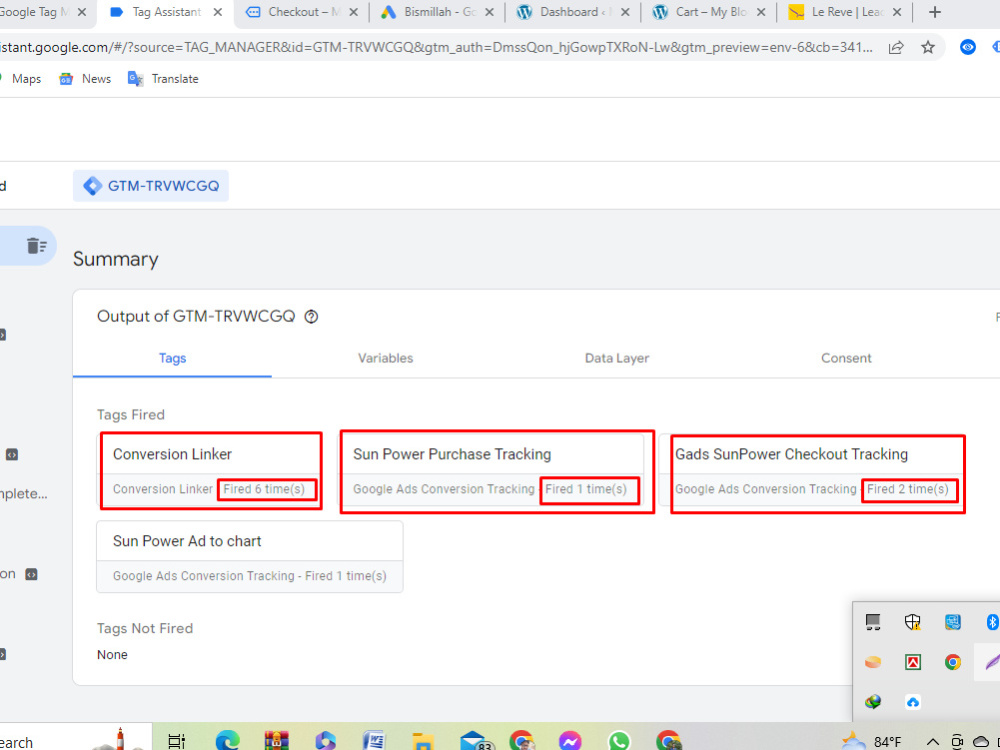Launch WinRAR from the taskbar

click(276, 740)
